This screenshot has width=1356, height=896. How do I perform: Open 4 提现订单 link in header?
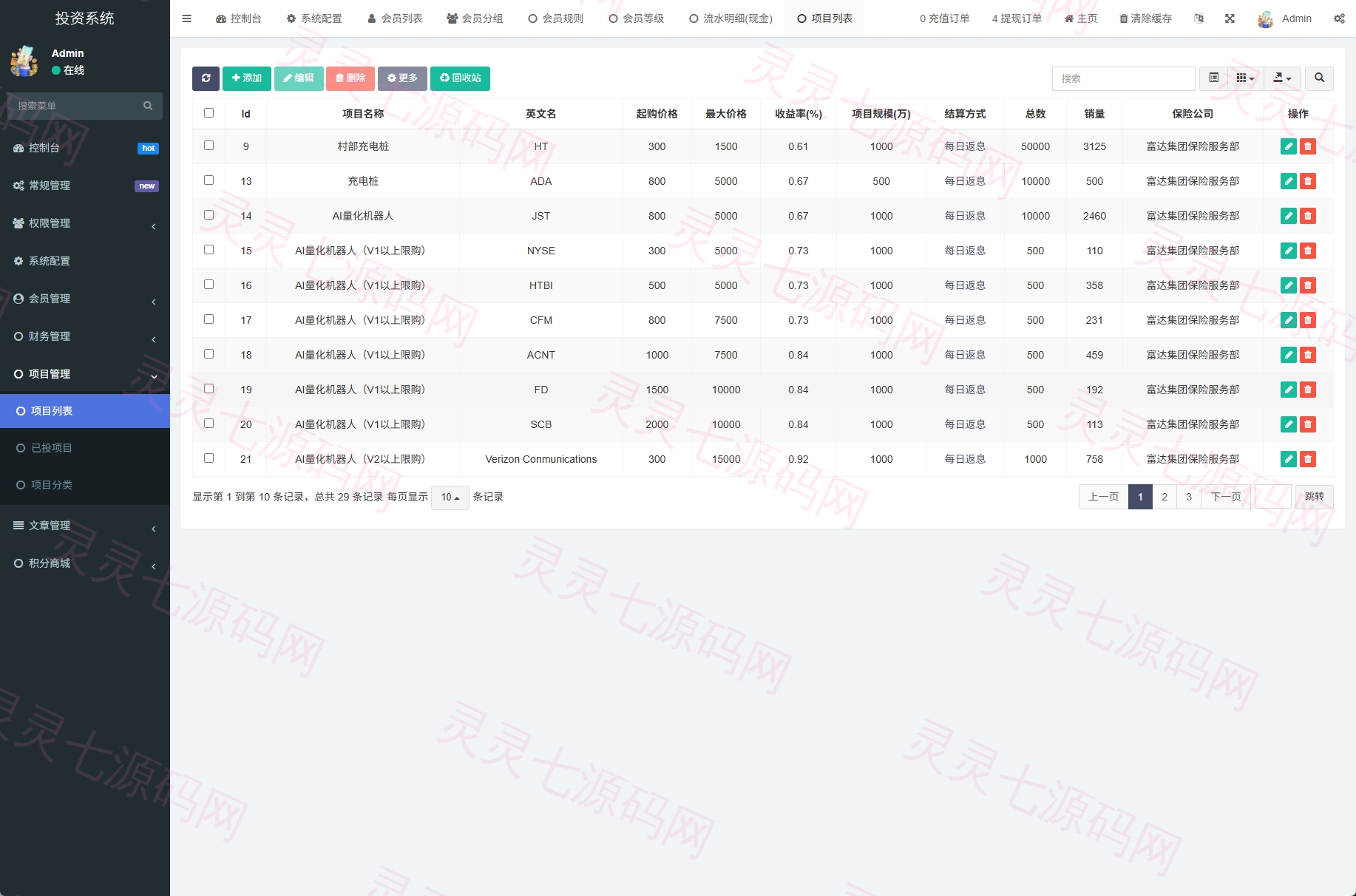(x=1017, y=18)
